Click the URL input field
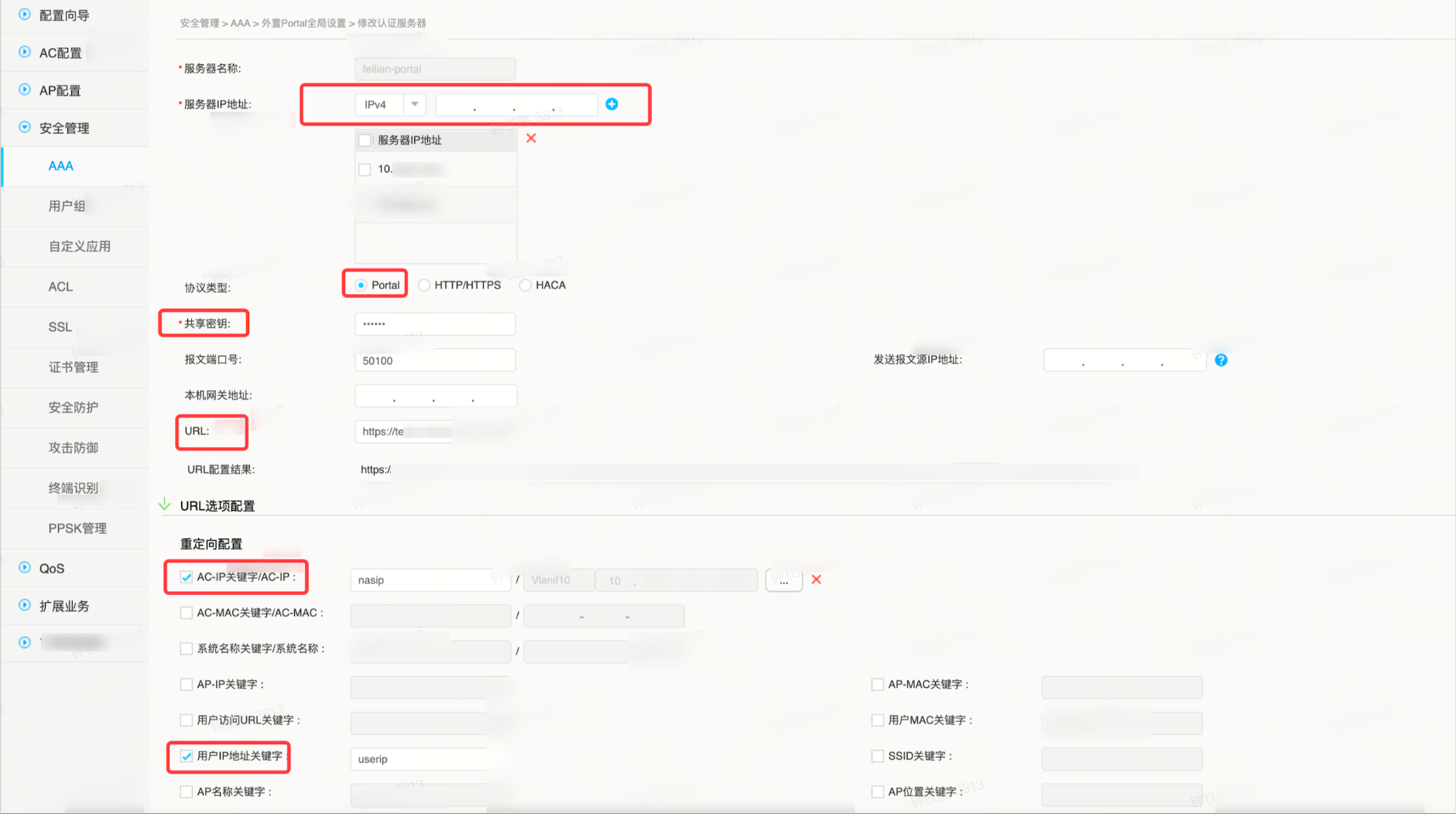 click(403, 432)
